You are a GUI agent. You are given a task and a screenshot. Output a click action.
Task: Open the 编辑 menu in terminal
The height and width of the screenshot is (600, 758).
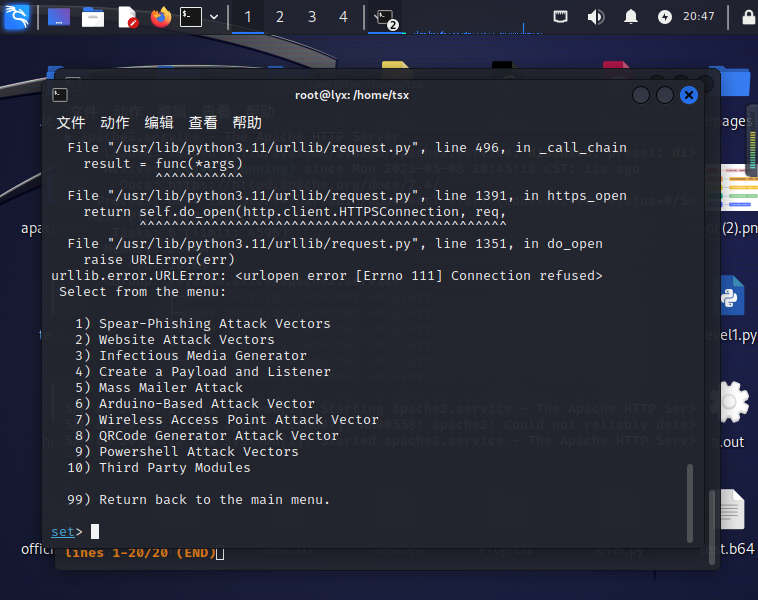coord(159,123)
